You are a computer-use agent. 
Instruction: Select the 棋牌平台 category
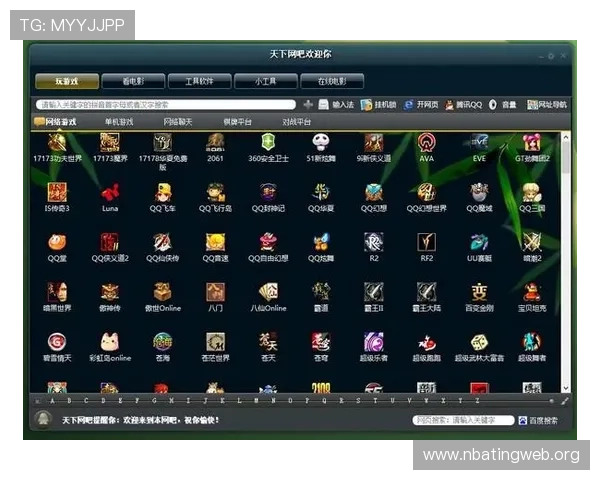point(238,122)
